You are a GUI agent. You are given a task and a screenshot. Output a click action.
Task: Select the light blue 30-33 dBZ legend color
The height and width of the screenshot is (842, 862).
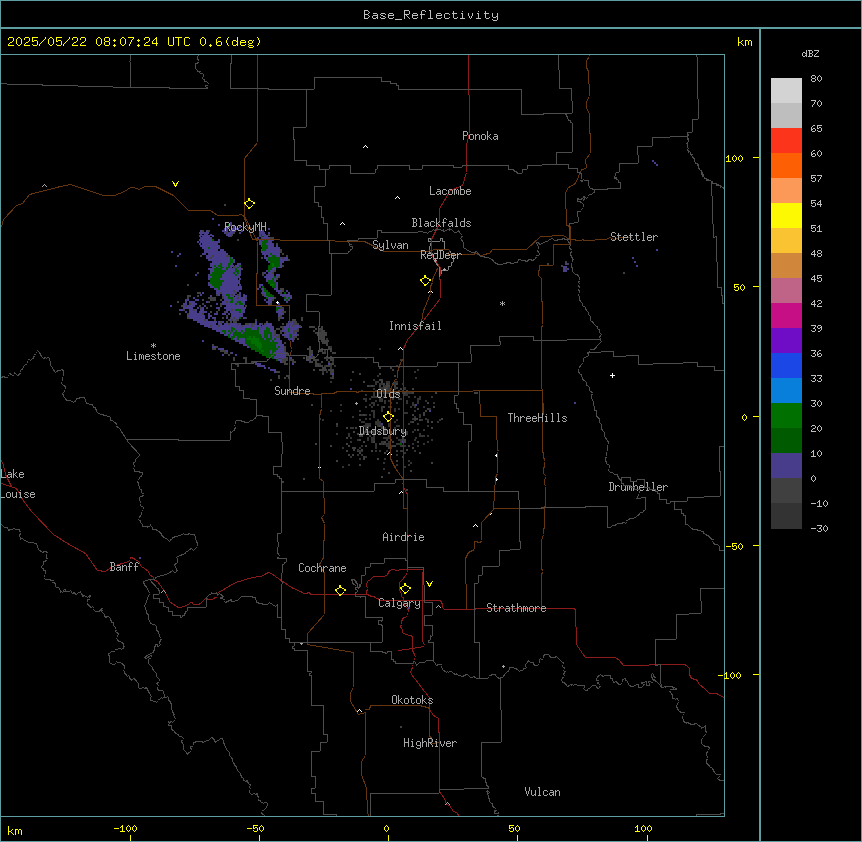[786, 390]
